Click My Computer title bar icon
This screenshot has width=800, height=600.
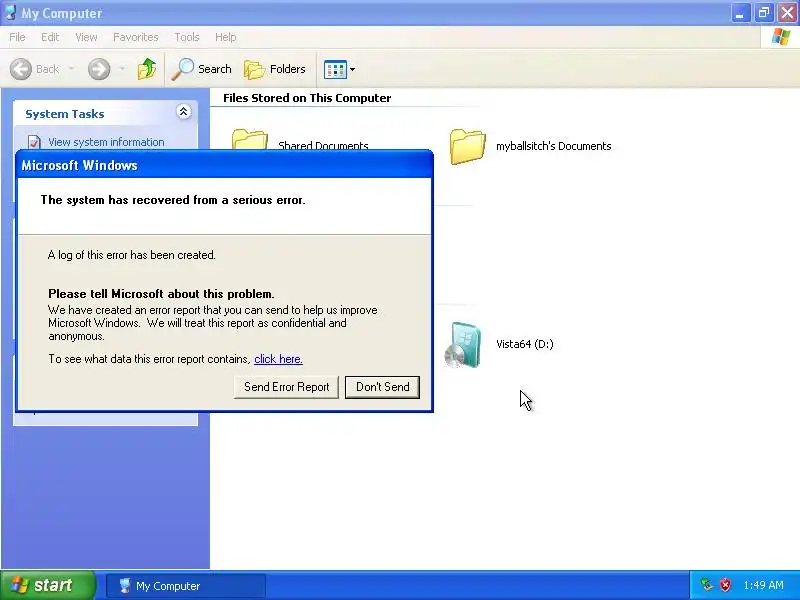point(10,12)
